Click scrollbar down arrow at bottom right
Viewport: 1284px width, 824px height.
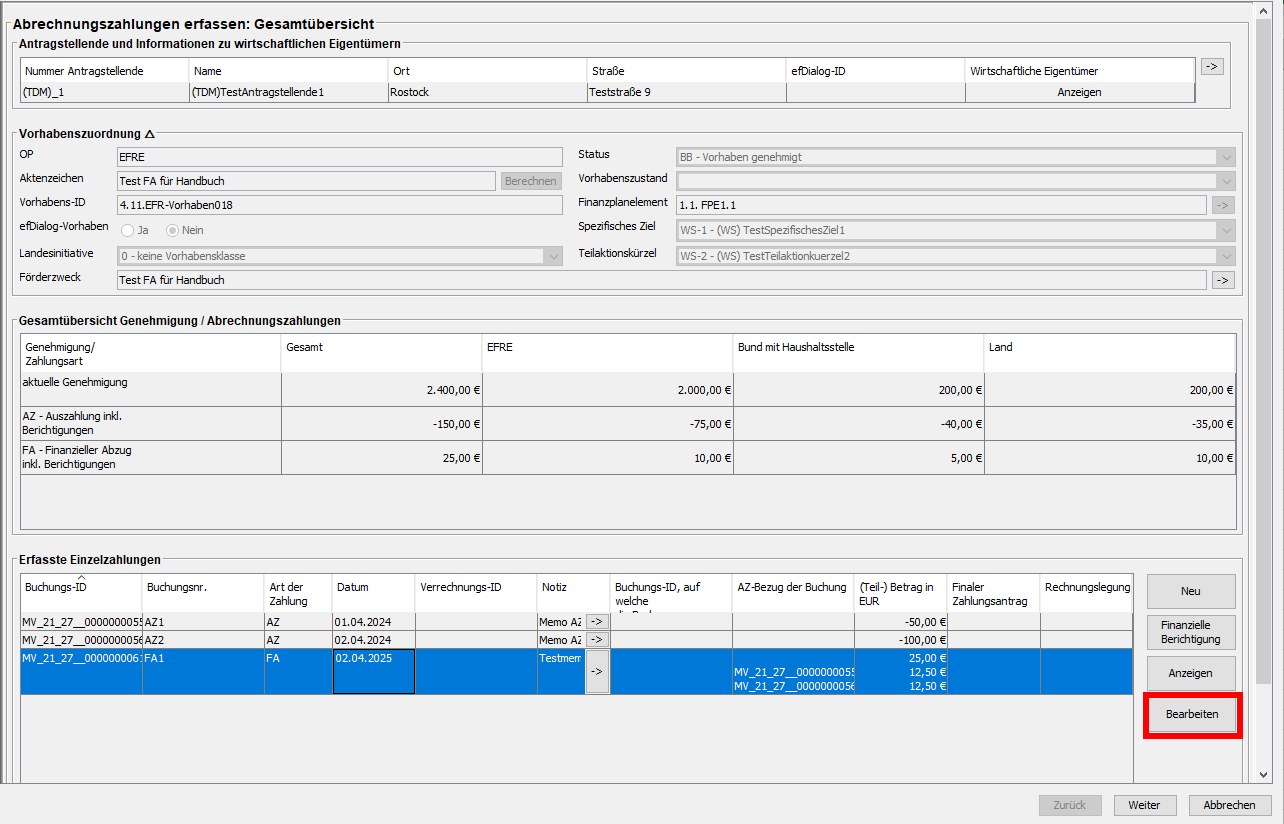1263,775
